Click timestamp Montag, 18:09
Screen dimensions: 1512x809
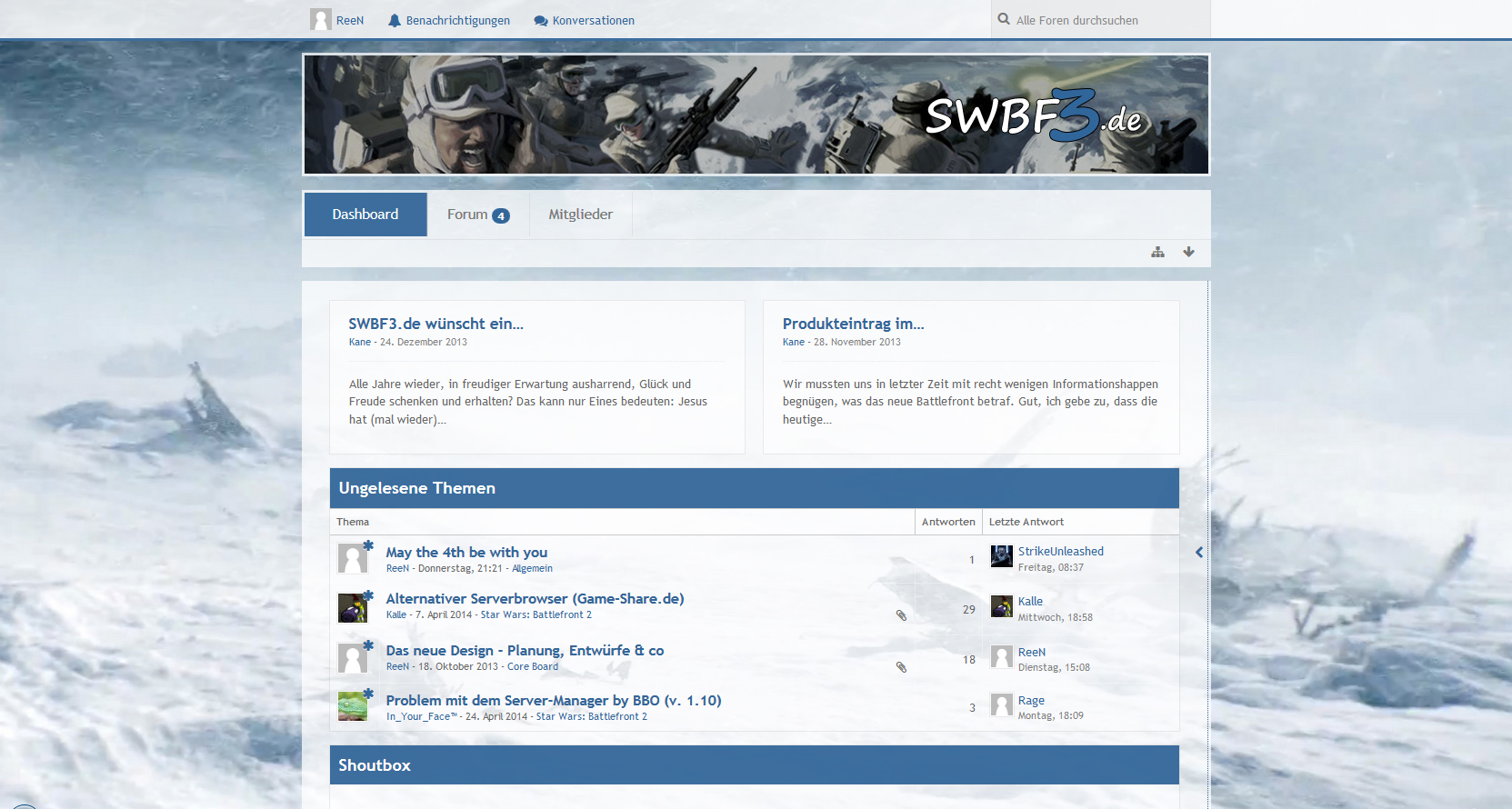(x=1051, y=716)
